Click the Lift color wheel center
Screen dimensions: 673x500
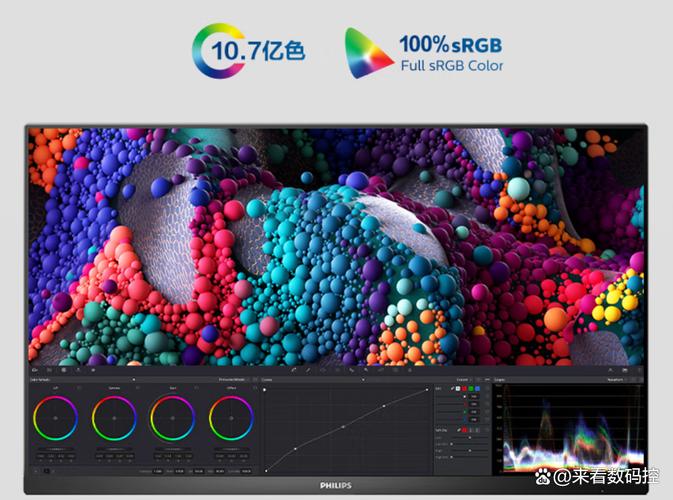56,417
